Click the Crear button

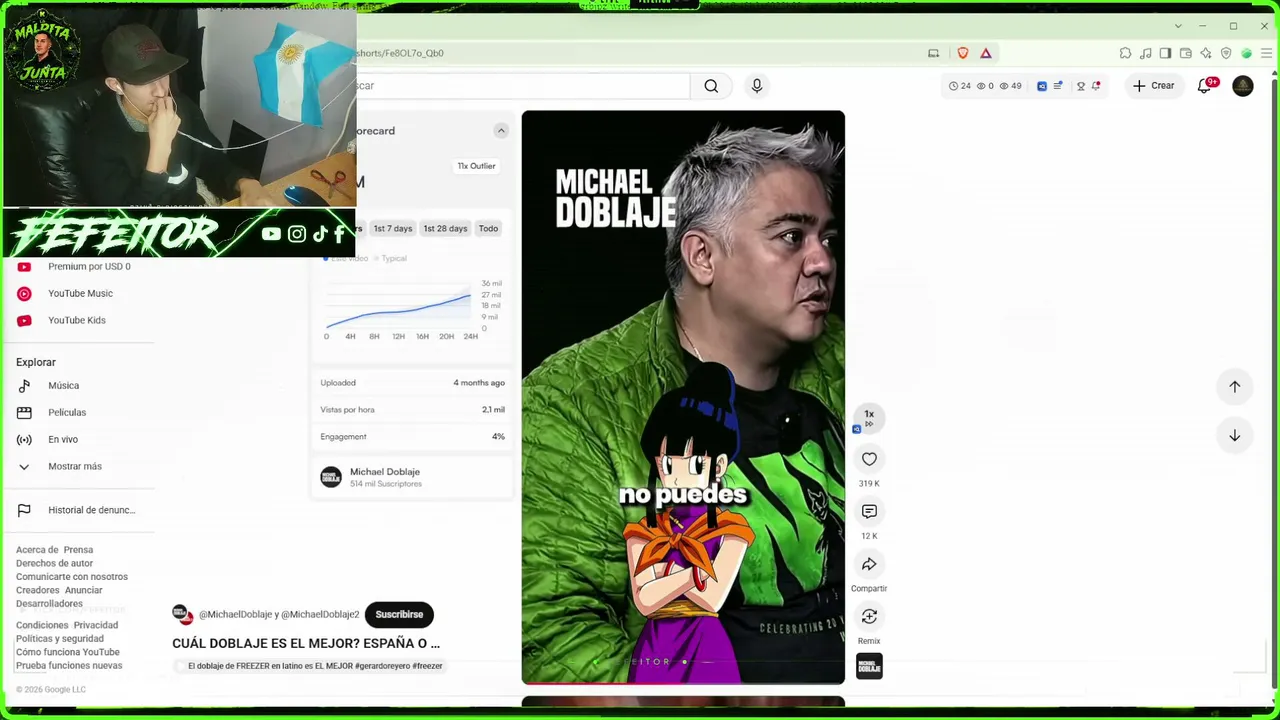1153,86
